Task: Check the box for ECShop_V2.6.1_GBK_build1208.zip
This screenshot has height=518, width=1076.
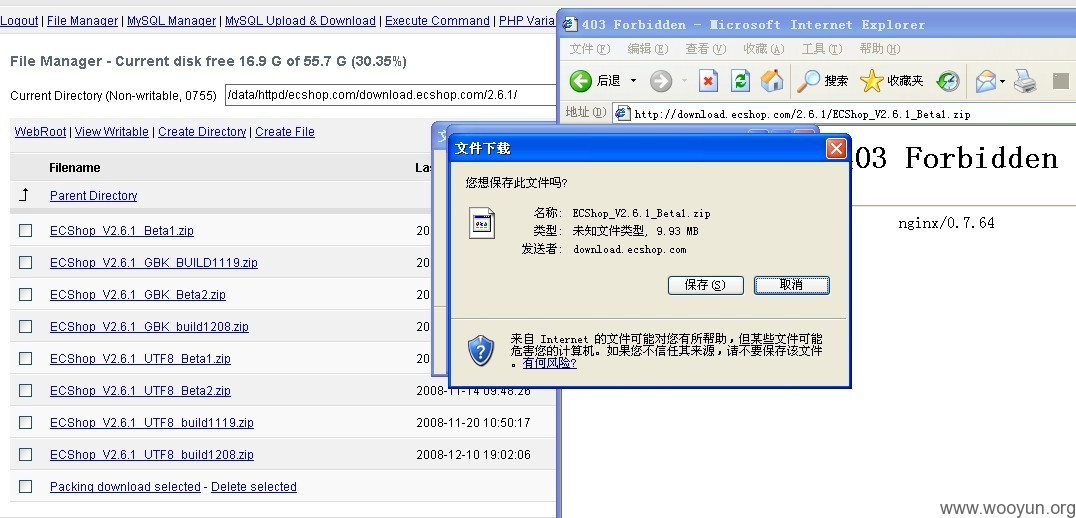Action: click(25, 327)
